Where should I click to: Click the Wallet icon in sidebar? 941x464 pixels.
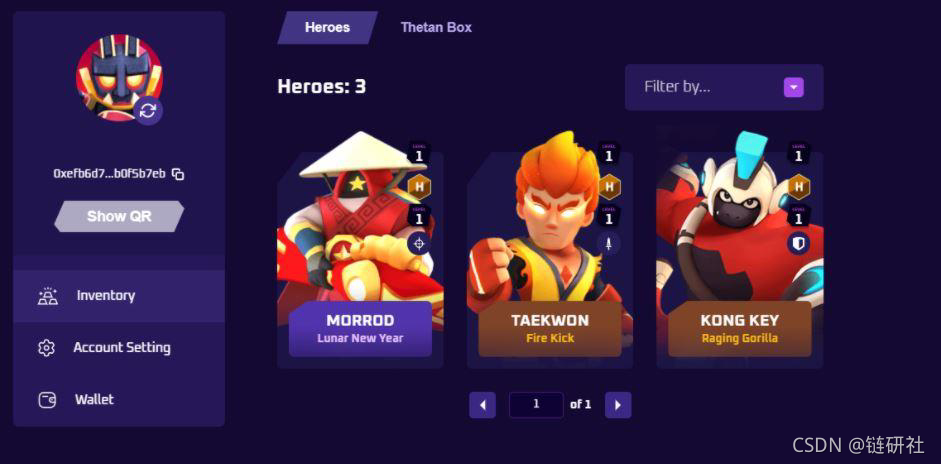pos(47,400)
